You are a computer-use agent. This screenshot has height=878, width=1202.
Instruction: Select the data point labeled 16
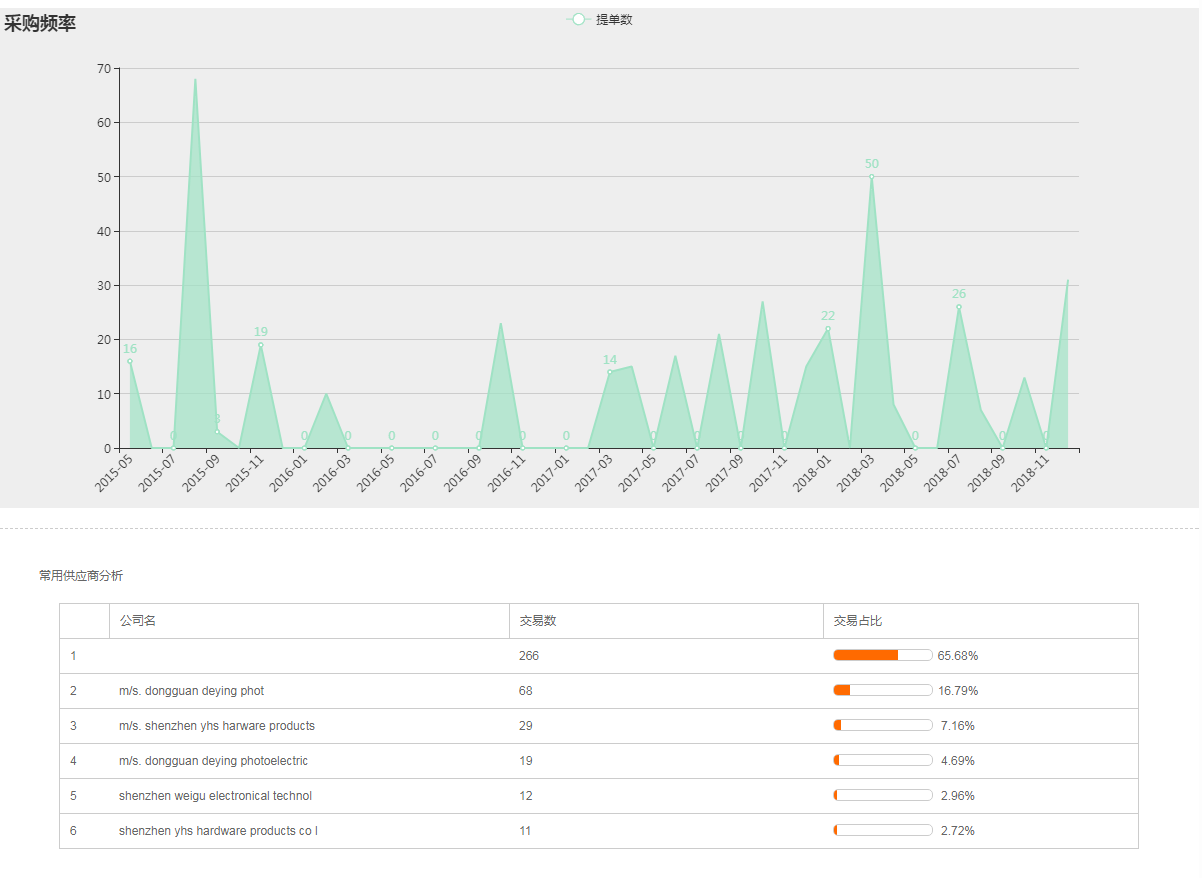pyautogui.click(x=130, y=361)
